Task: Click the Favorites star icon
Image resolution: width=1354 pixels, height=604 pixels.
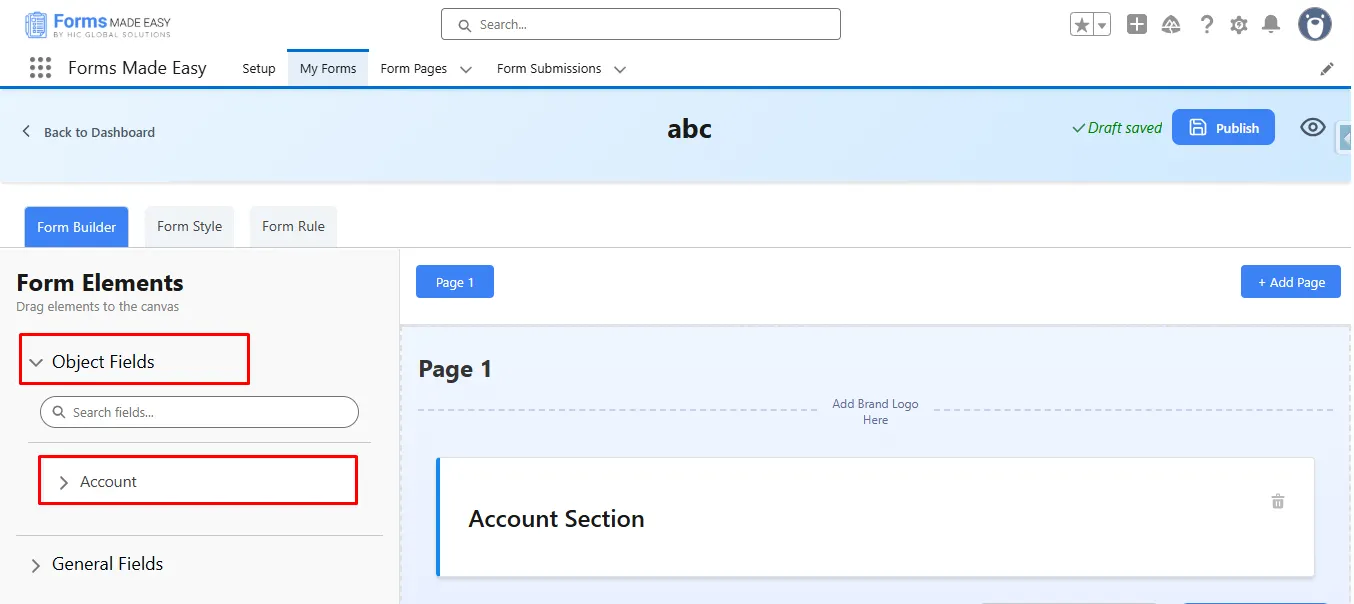Action: 1081,25
